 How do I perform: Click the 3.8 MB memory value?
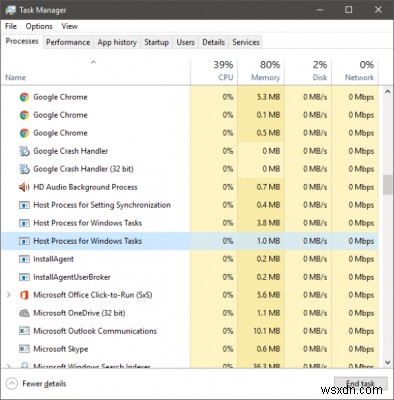pyautogui.click(x=268, y=223)
